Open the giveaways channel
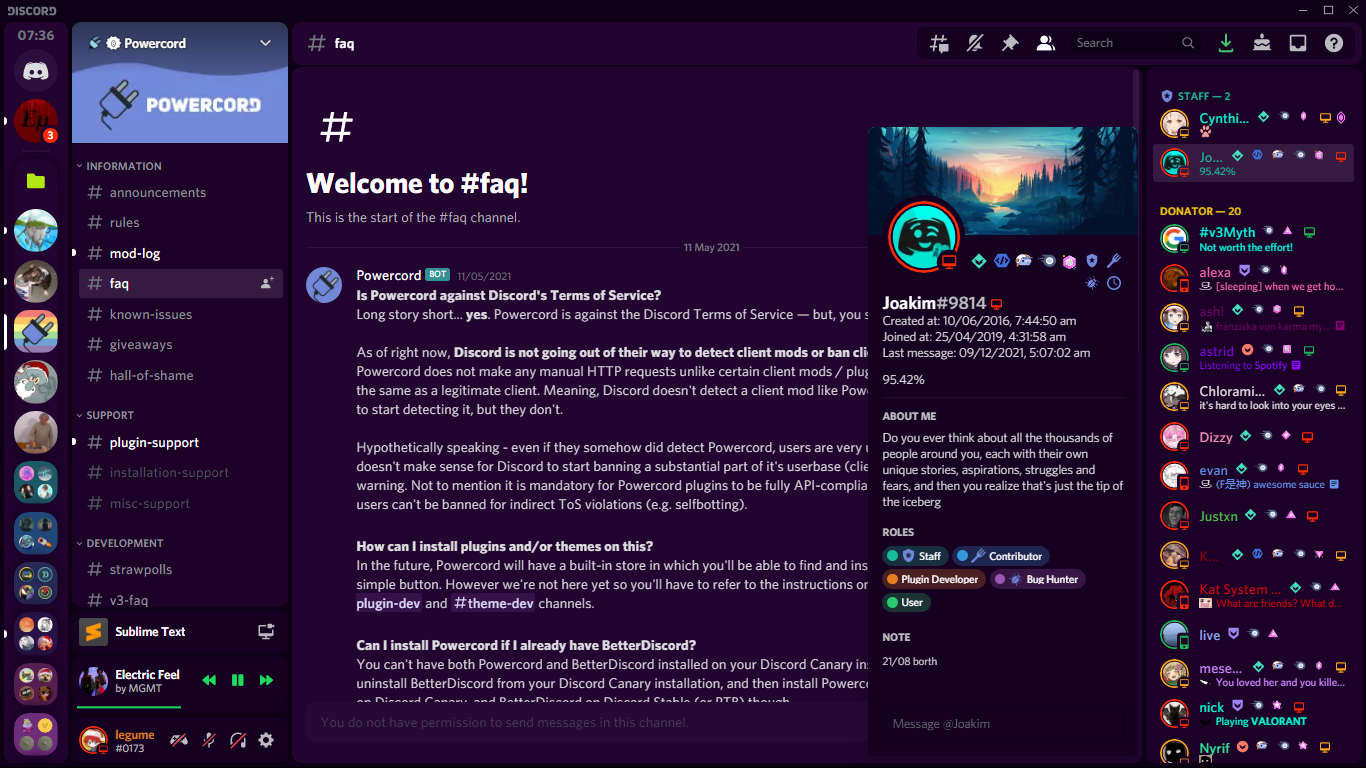Screen dimensions: 1366x768 pyautogui.click(x=180, y=344)
